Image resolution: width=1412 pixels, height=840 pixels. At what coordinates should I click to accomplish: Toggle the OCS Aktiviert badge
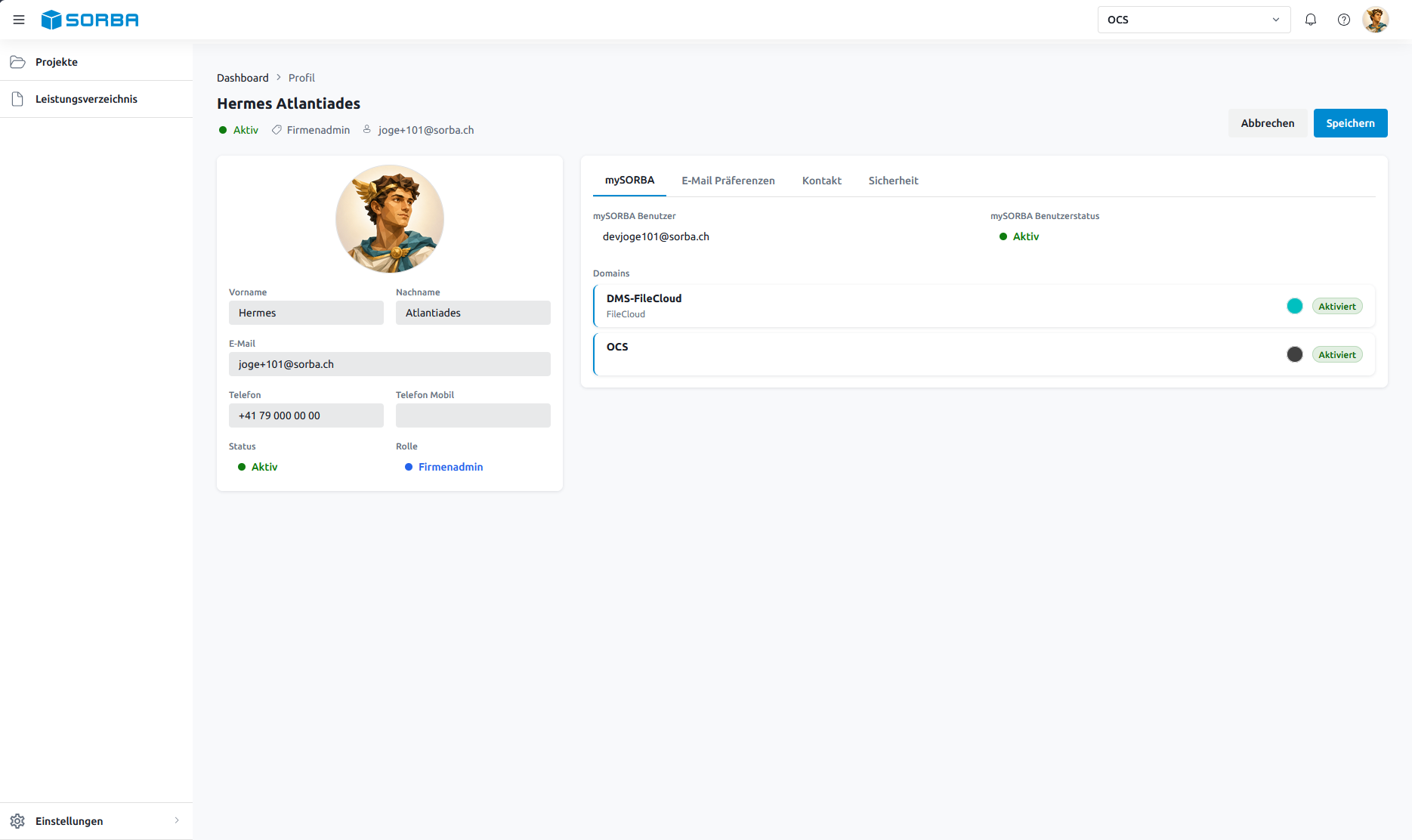1337,354
